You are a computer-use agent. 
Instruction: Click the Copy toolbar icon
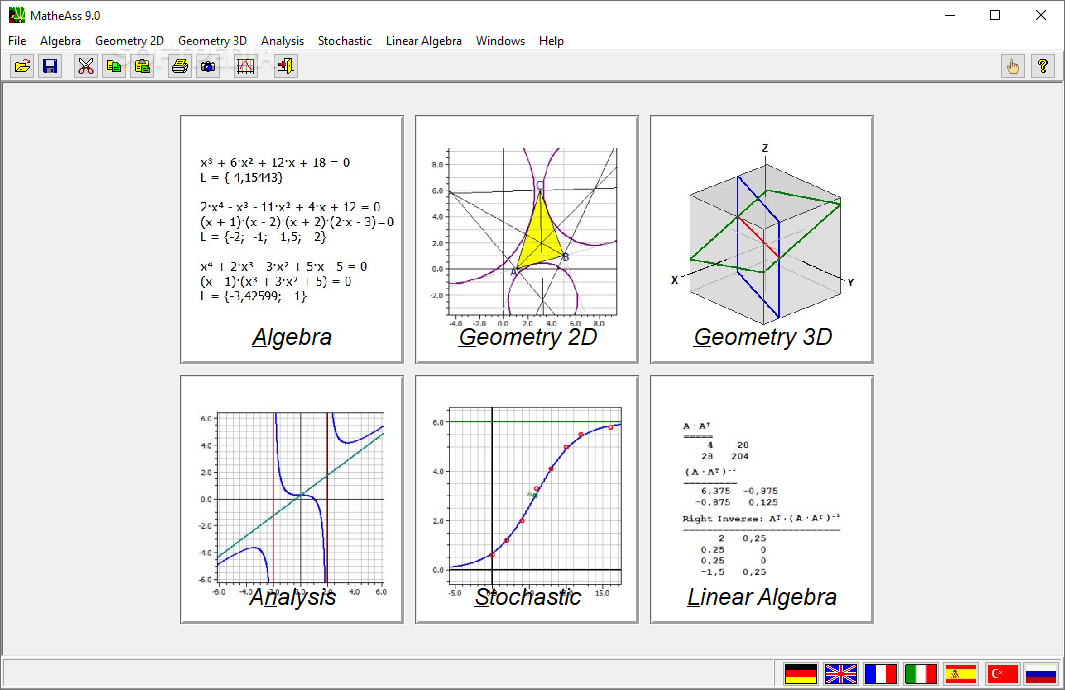(x=114, y=66)
